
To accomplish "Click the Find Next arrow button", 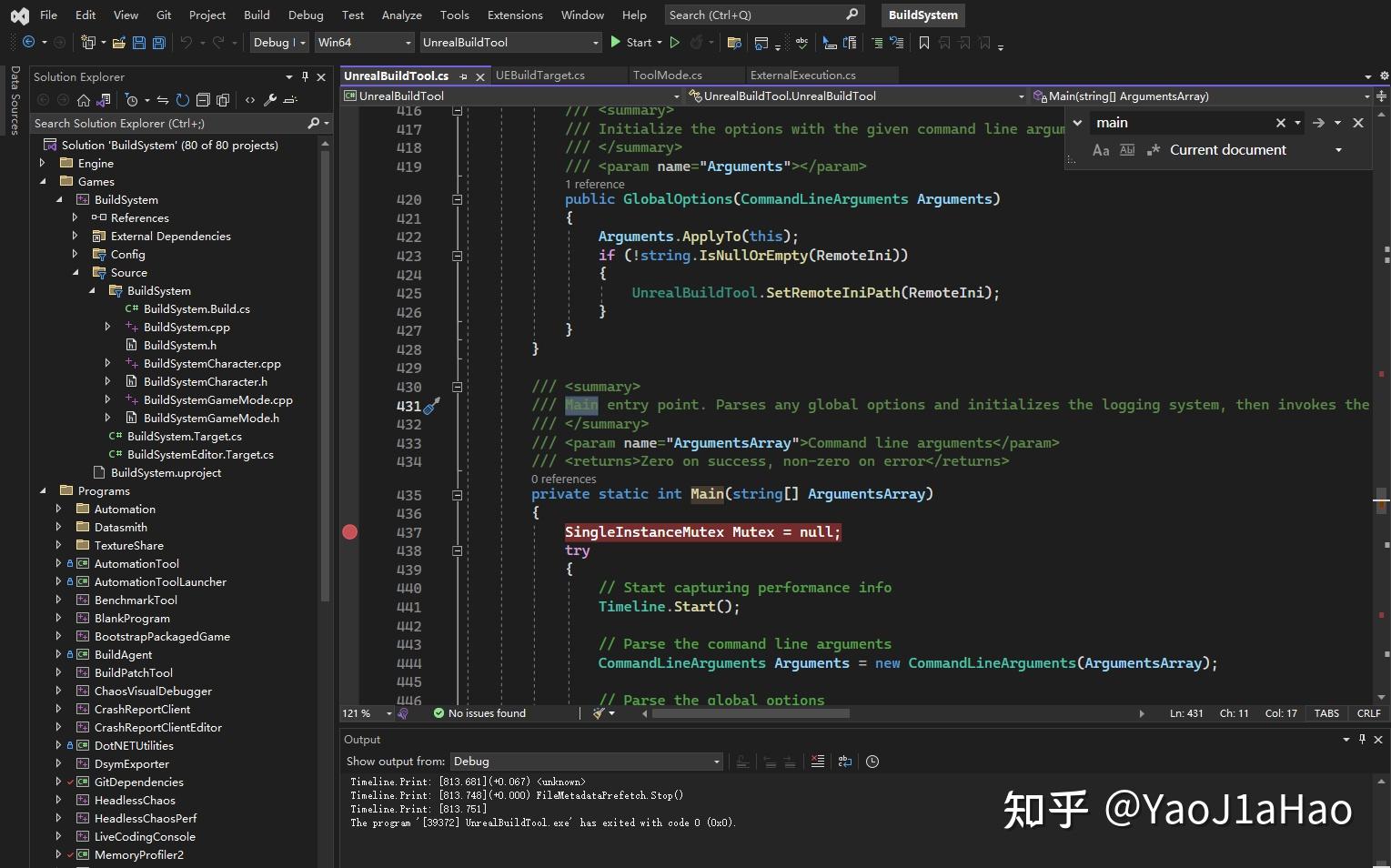I will (1319, 122).
